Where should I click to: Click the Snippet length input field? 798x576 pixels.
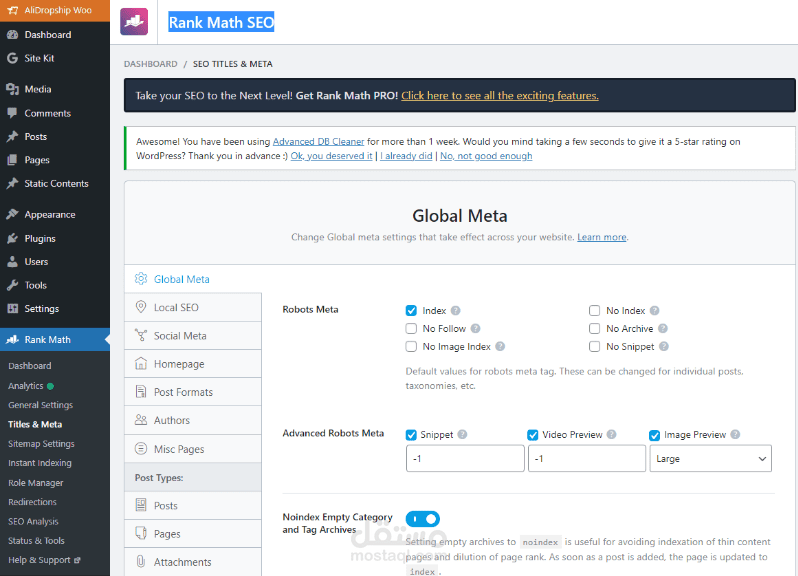click(465, 458)
